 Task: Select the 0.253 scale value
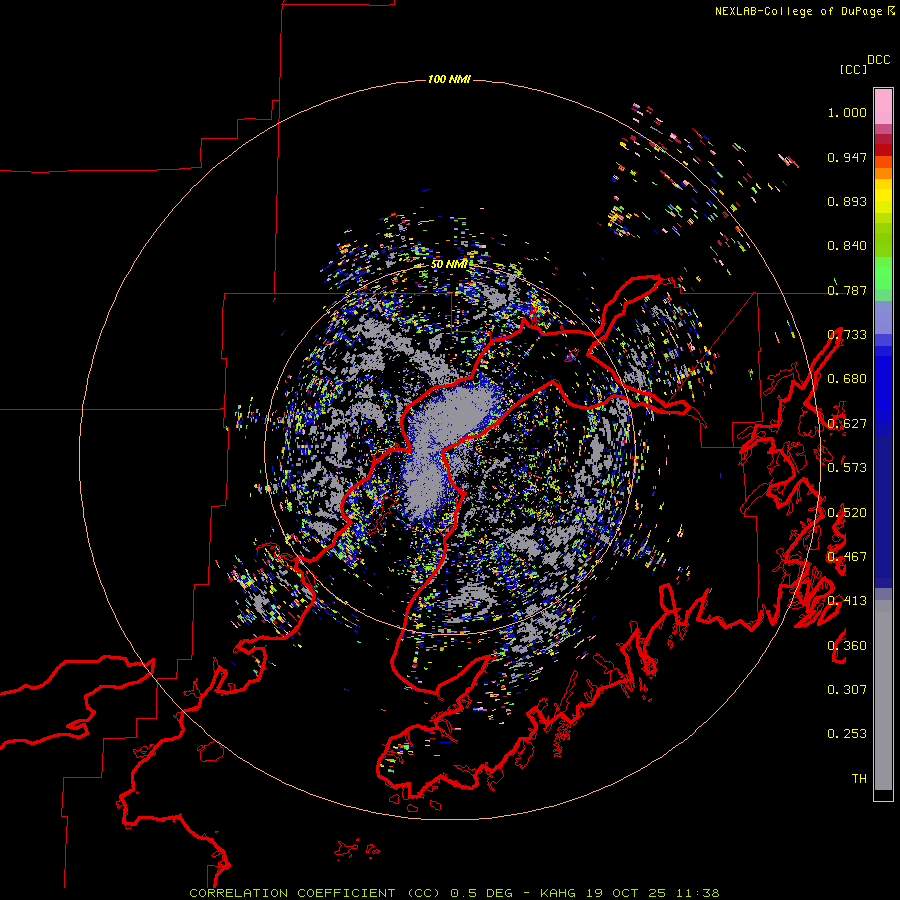click(x=847, y=734)
